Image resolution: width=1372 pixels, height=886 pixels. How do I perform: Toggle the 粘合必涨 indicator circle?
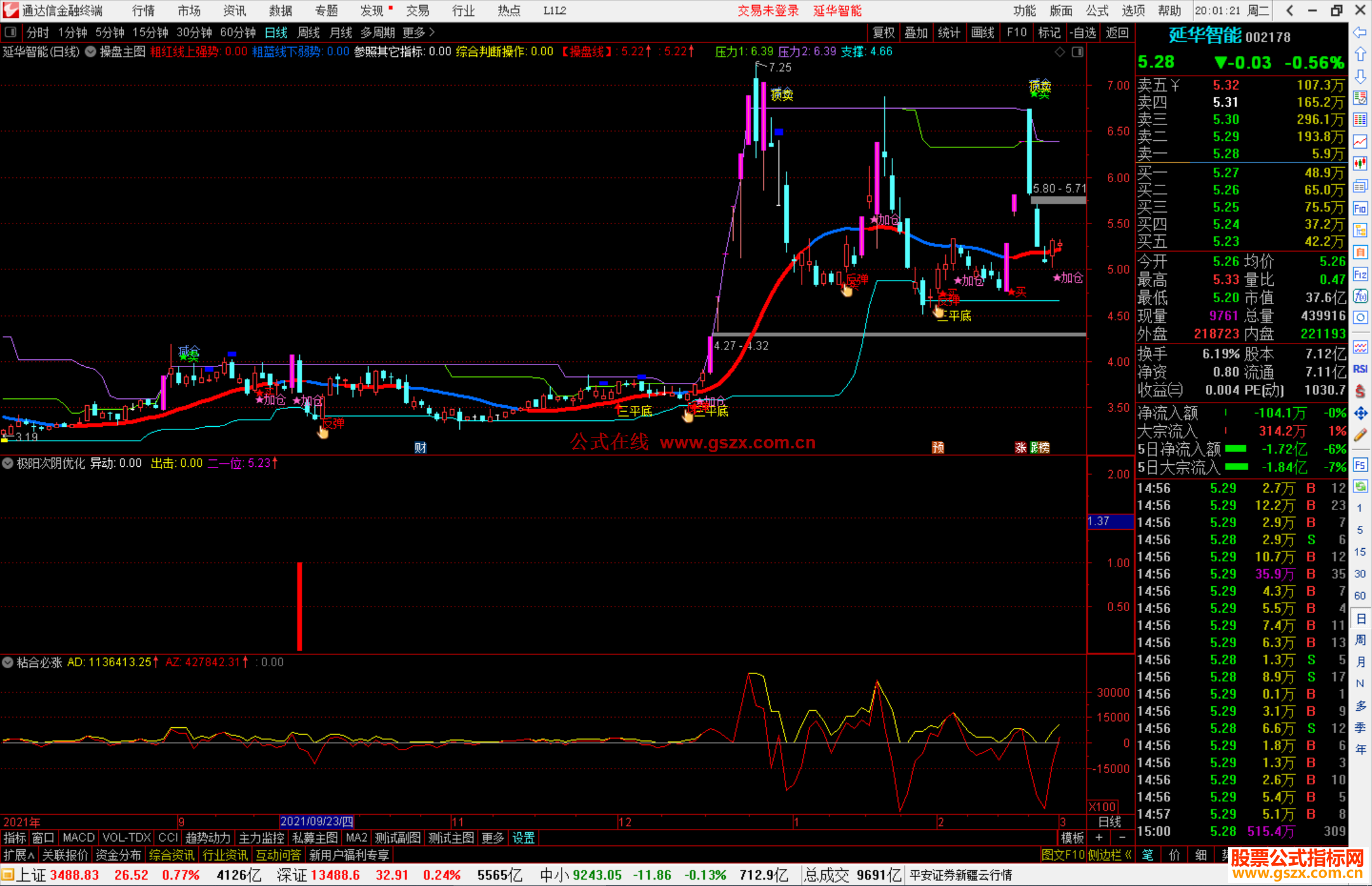8,662
